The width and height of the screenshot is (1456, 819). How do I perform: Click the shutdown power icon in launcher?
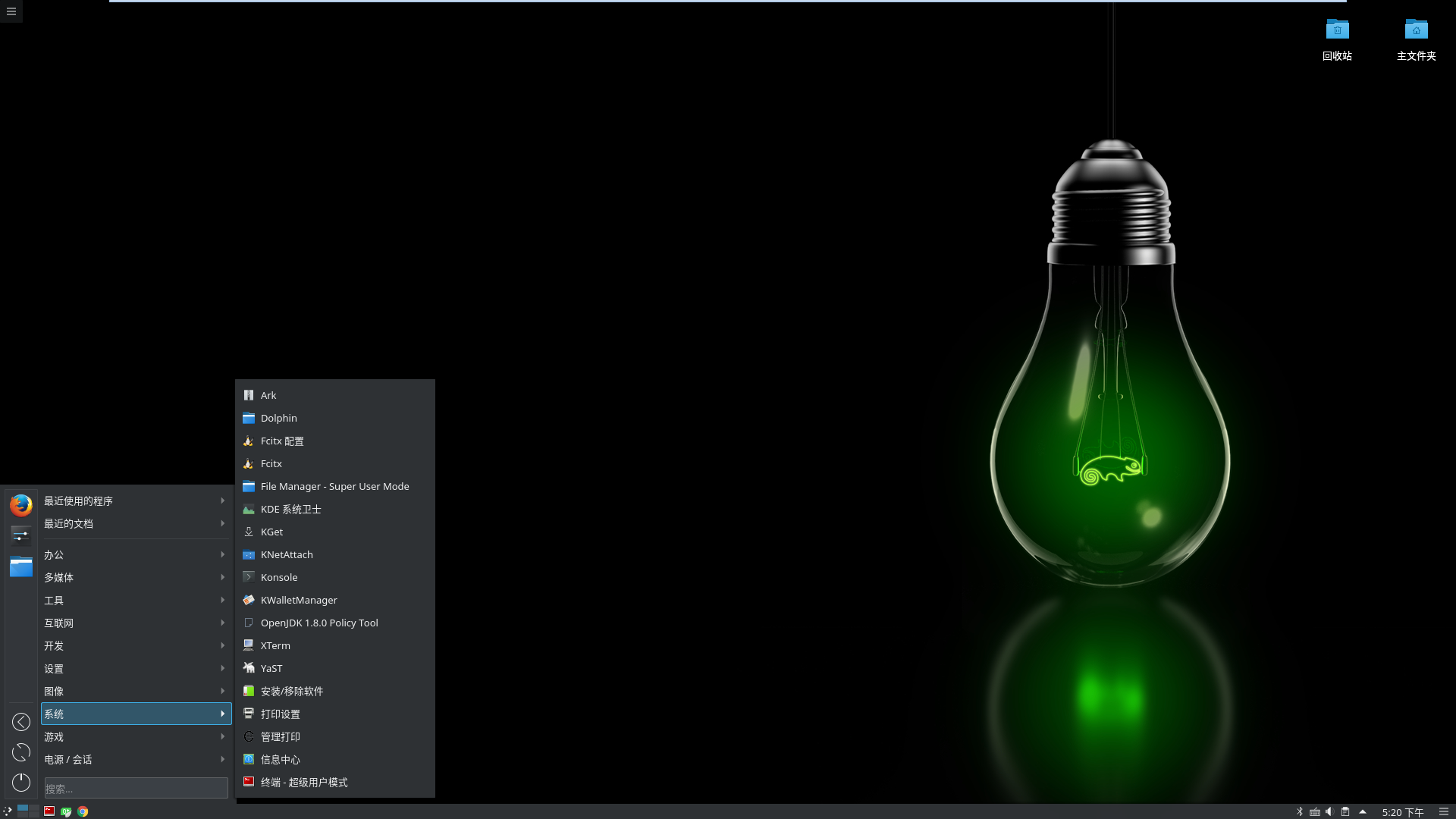point(21,782)
